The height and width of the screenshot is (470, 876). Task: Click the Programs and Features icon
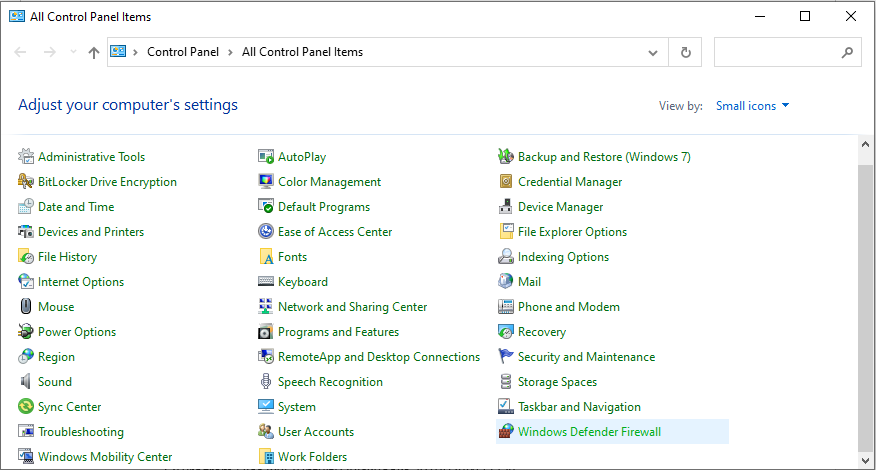point(266,332)
